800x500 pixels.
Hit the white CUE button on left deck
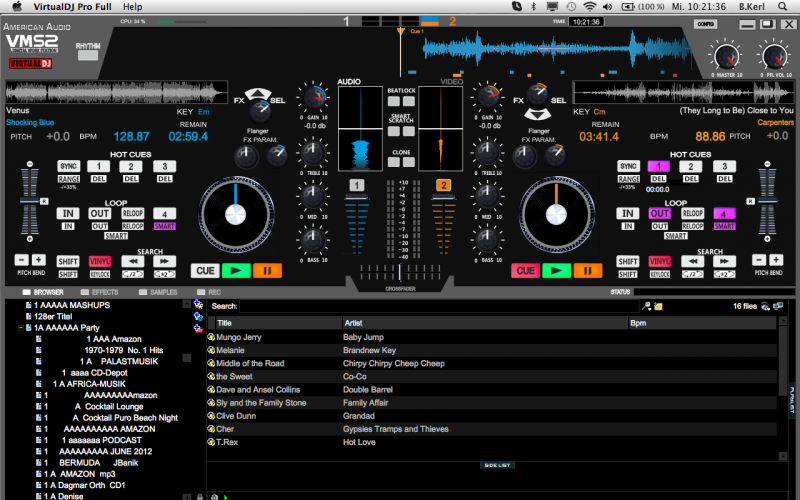point(205,270)
